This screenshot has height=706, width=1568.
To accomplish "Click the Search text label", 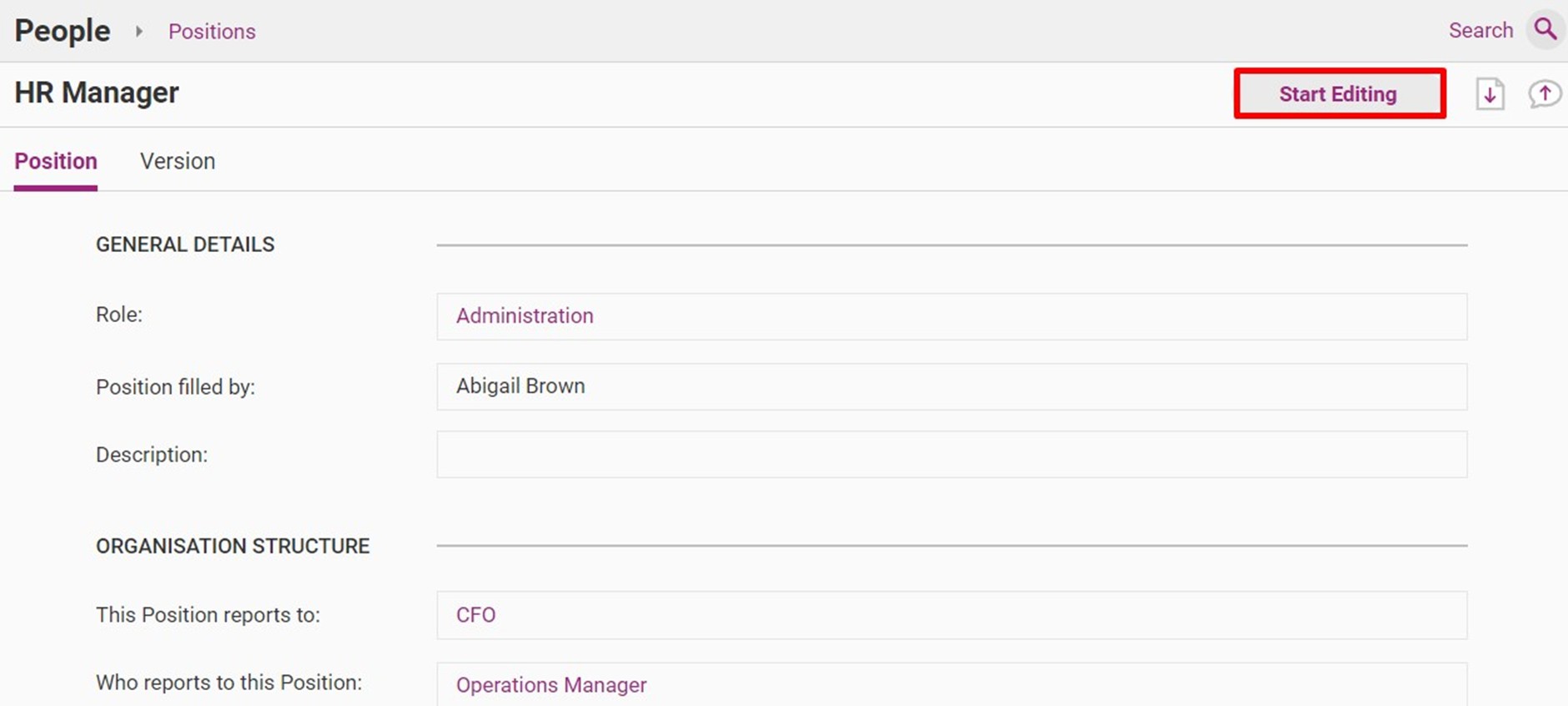I will pos(1480,30).
